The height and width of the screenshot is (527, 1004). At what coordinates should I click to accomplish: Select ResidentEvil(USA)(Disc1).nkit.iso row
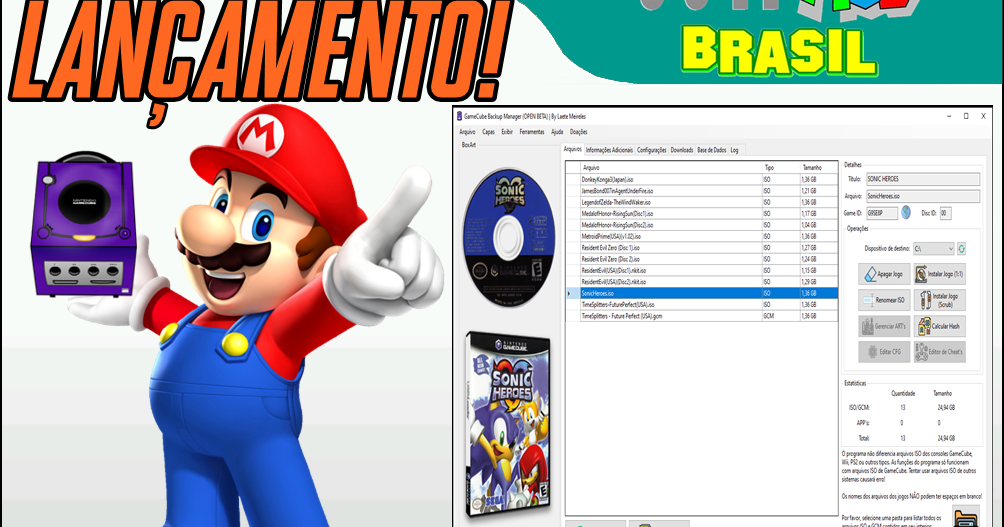tap(701, 271)
